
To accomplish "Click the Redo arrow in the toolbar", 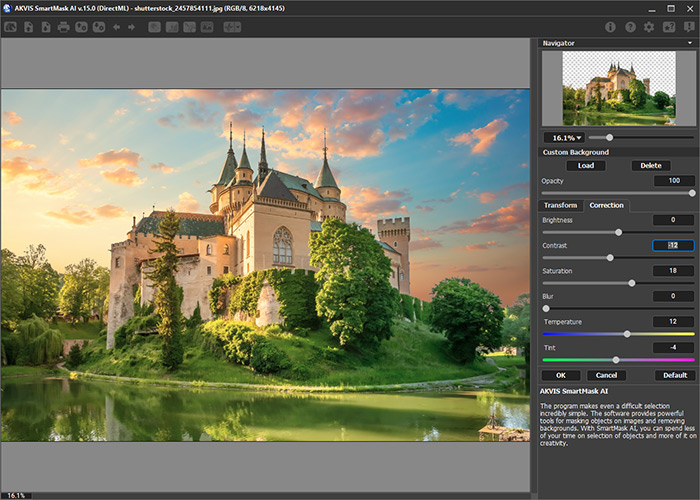I will click(x=132, y=27).
